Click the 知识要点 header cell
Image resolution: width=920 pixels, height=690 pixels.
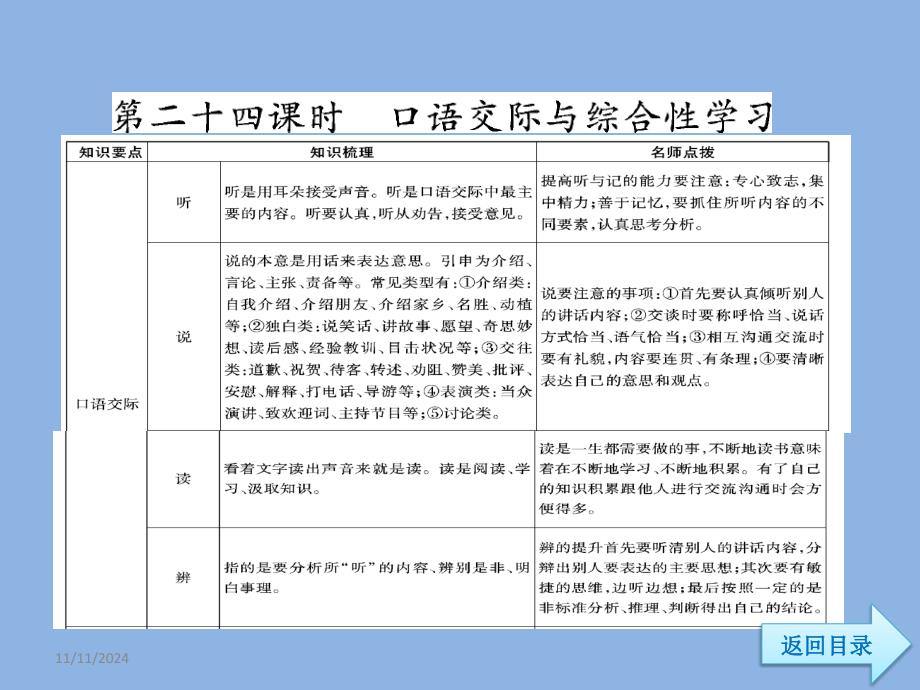click(x=108, y=153)
